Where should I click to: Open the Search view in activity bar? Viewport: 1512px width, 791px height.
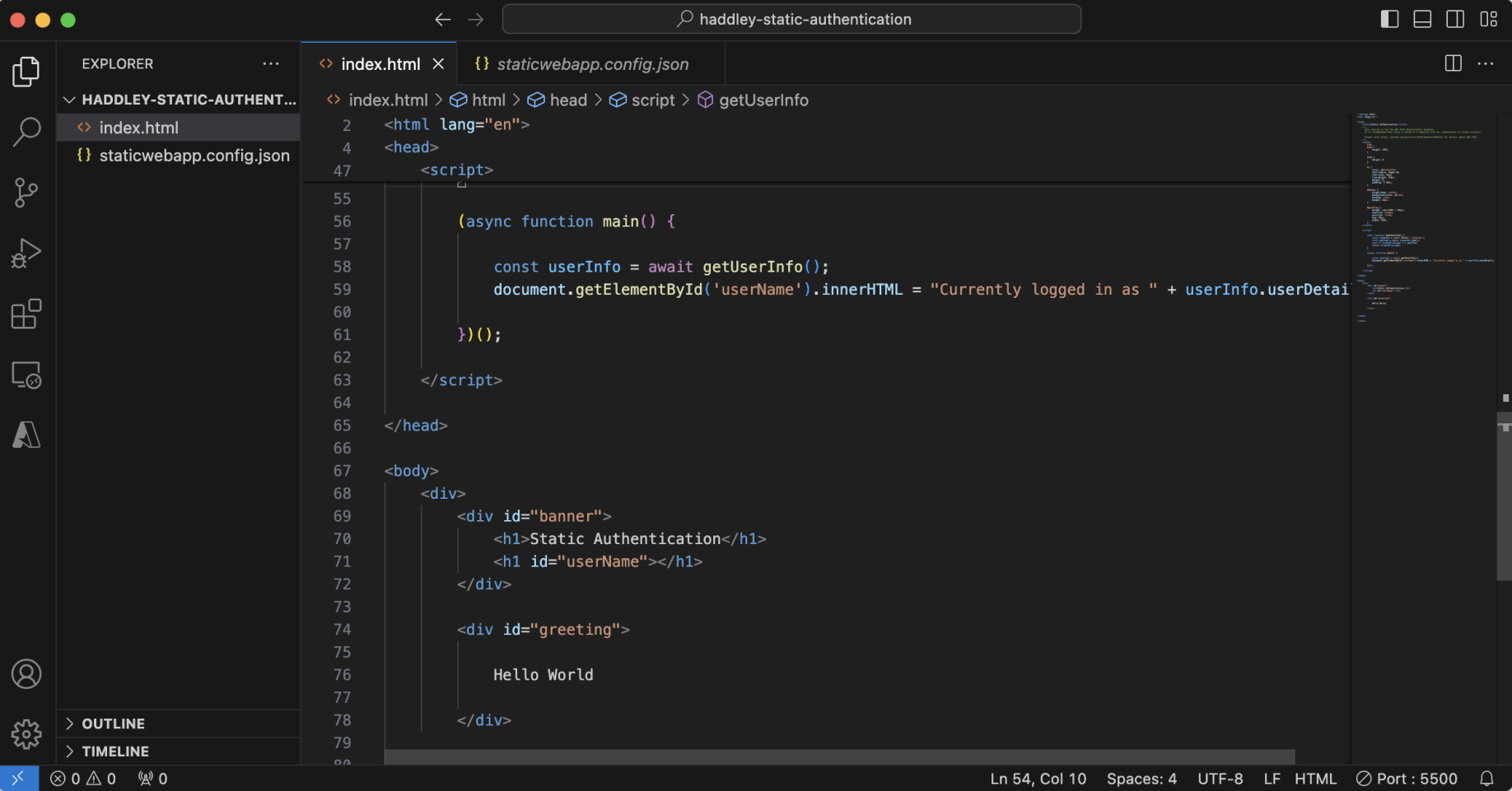pos(26,132)
